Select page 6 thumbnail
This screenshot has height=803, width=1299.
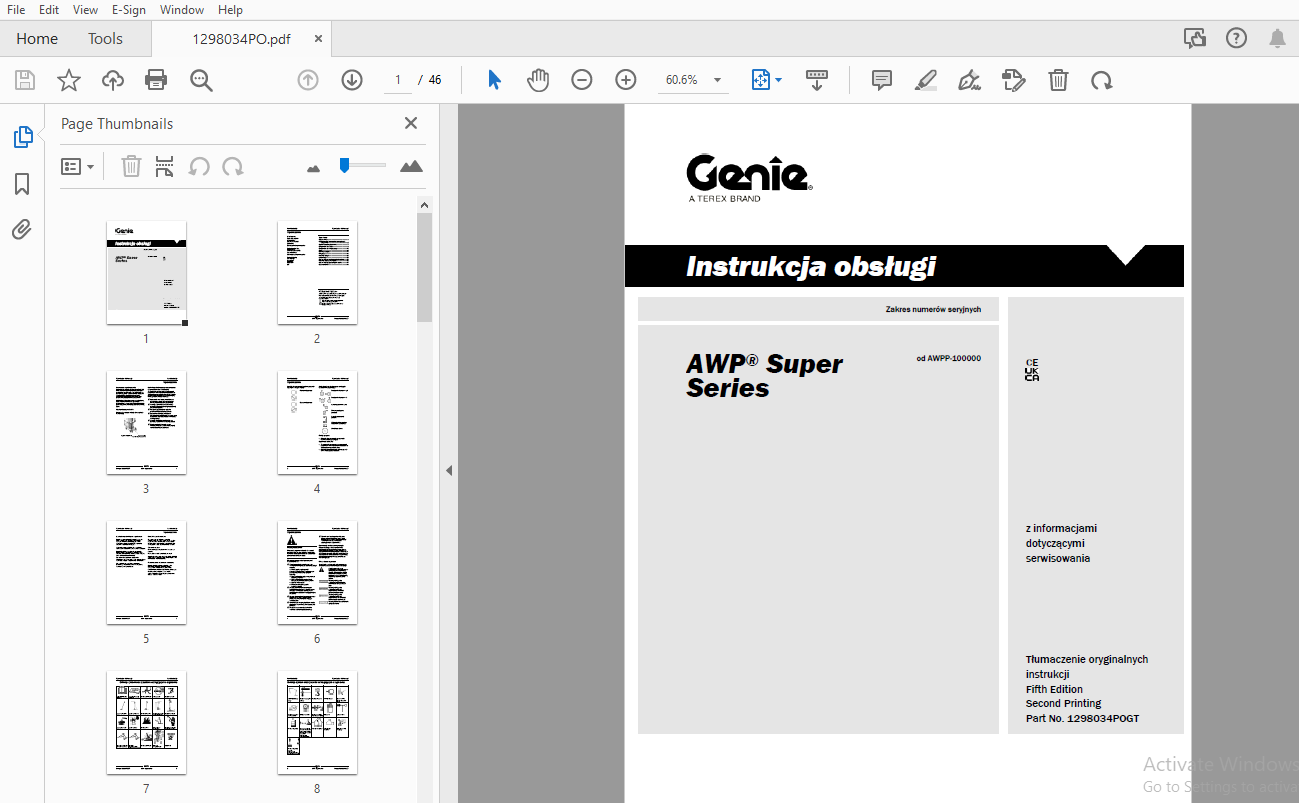coord(317,572)
